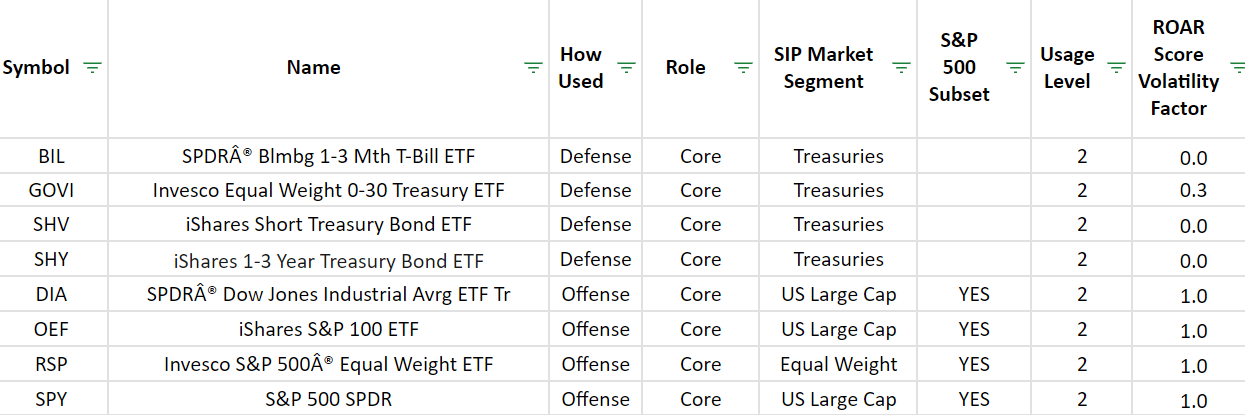Select Defense in the BIL row
Screen dimensions: 1245x415
coord(596,156)
